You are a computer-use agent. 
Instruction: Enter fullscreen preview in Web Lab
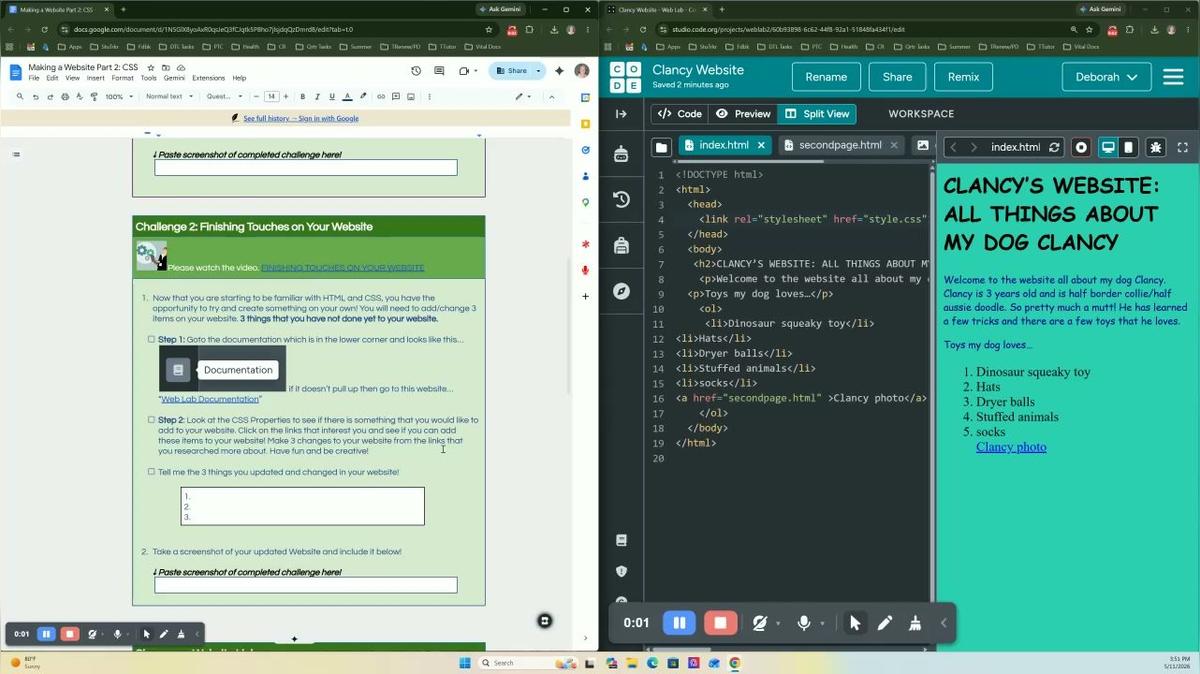pos(1183,147)
